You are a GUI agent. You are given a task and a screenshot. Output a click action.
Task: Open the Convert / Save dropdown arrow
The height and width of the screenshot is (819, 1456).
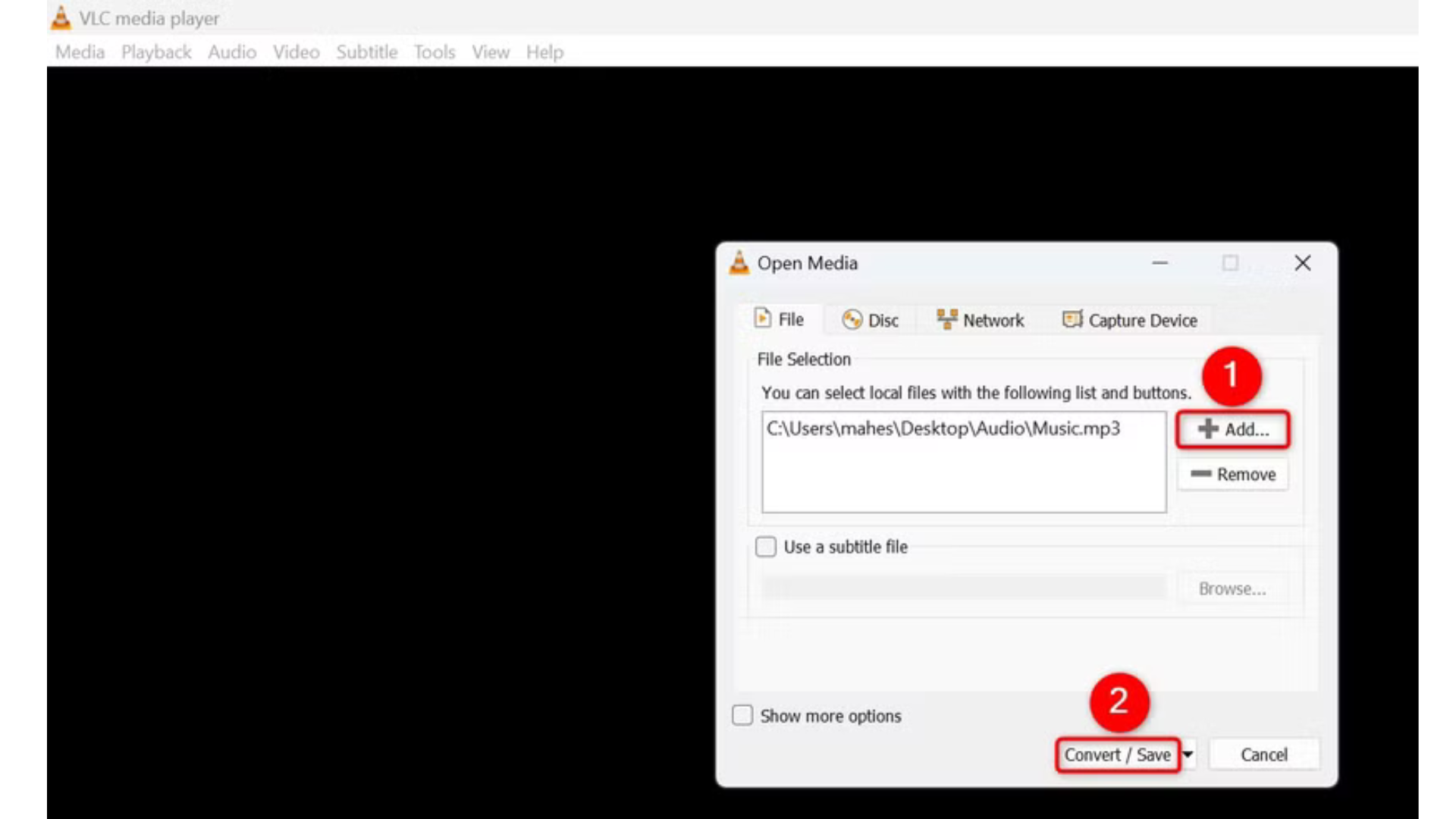(x=1186, y=755)
